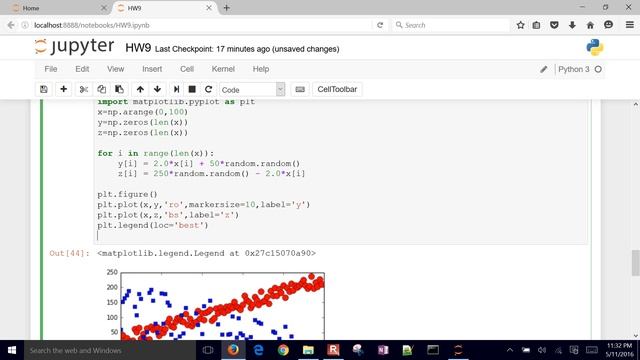640x360 pixels.
Task: Copy selected cell icon in toolbar
Action: 101,89
